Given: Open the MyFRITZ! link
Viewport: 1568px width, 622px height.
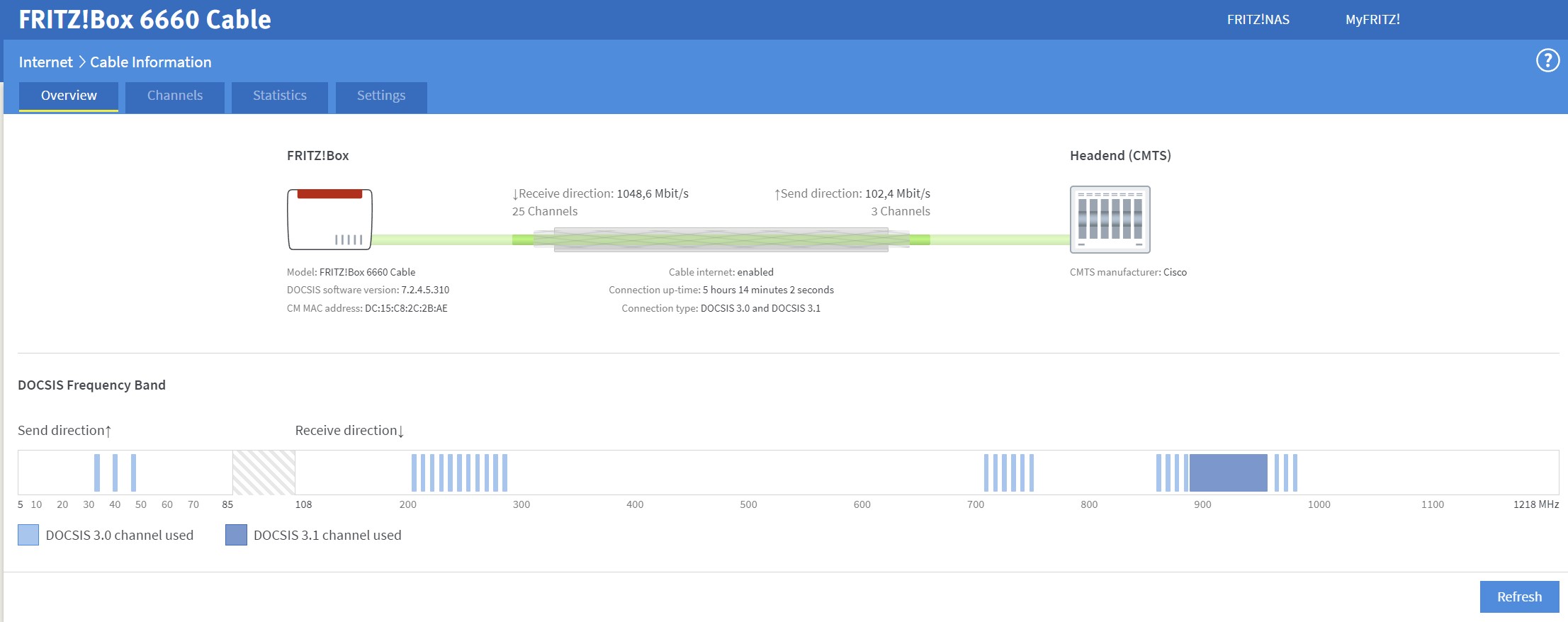Looking at the screenshot, I should (x=1372, y=20).
